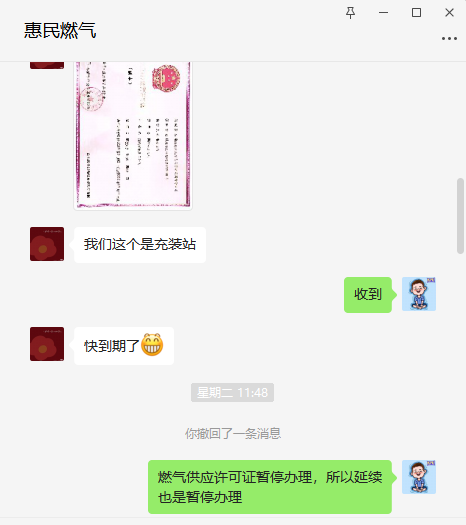Click the 惠民燃气 chat title
This screenshot has height=525, width=466.
click(60, 30)
